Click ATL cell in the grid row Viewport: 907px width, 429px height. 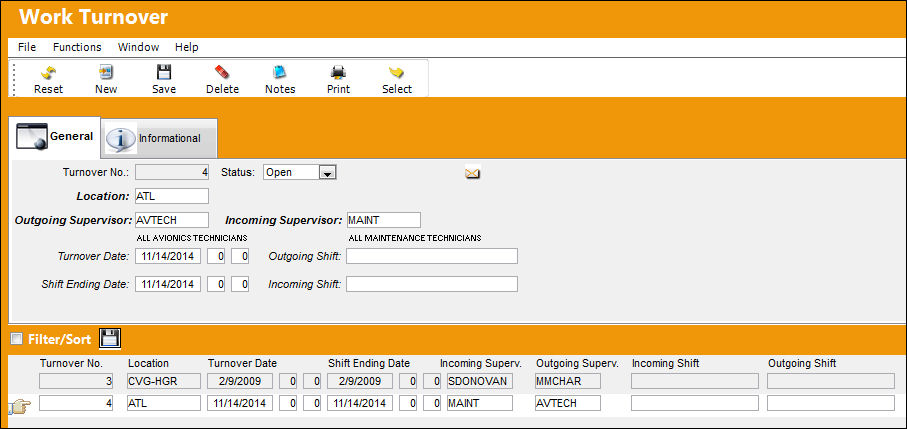point(164,403)
